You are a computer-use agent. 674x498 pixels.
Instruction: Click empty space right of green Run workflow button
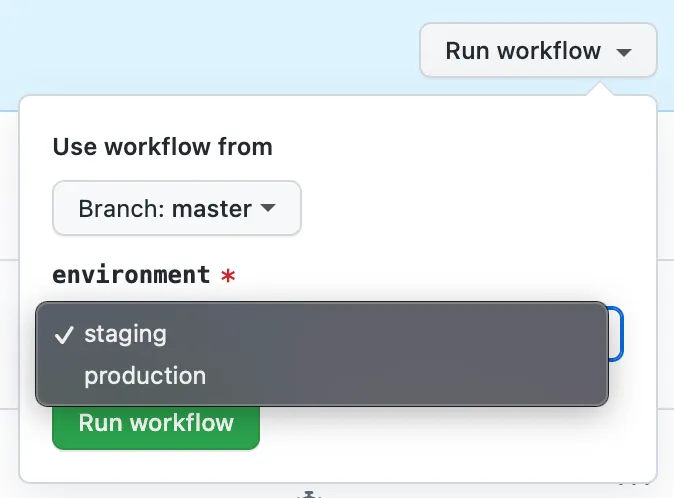[x=450, y=430]
